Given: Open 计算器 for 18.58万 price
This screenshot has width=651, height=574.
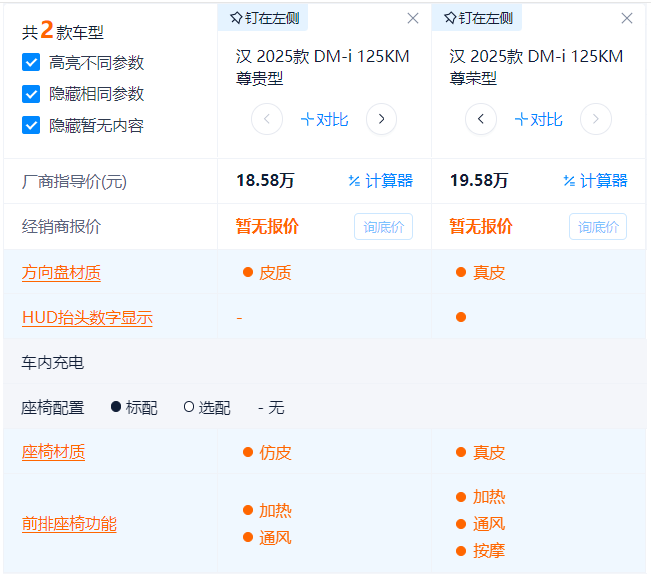Looking at the screenshot, I should tap(380, 181).
